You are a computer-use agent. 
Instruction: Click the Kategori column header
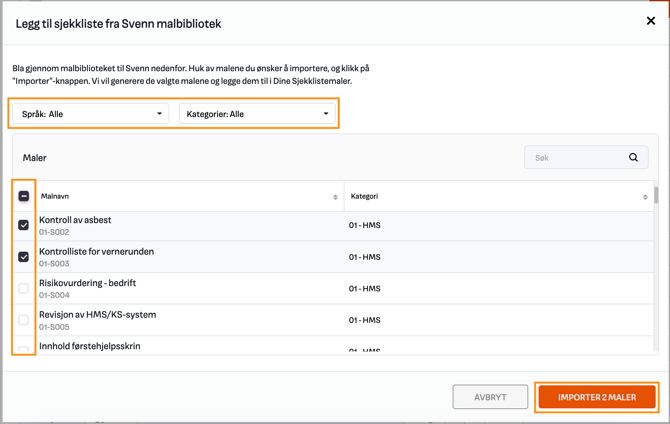364,196
